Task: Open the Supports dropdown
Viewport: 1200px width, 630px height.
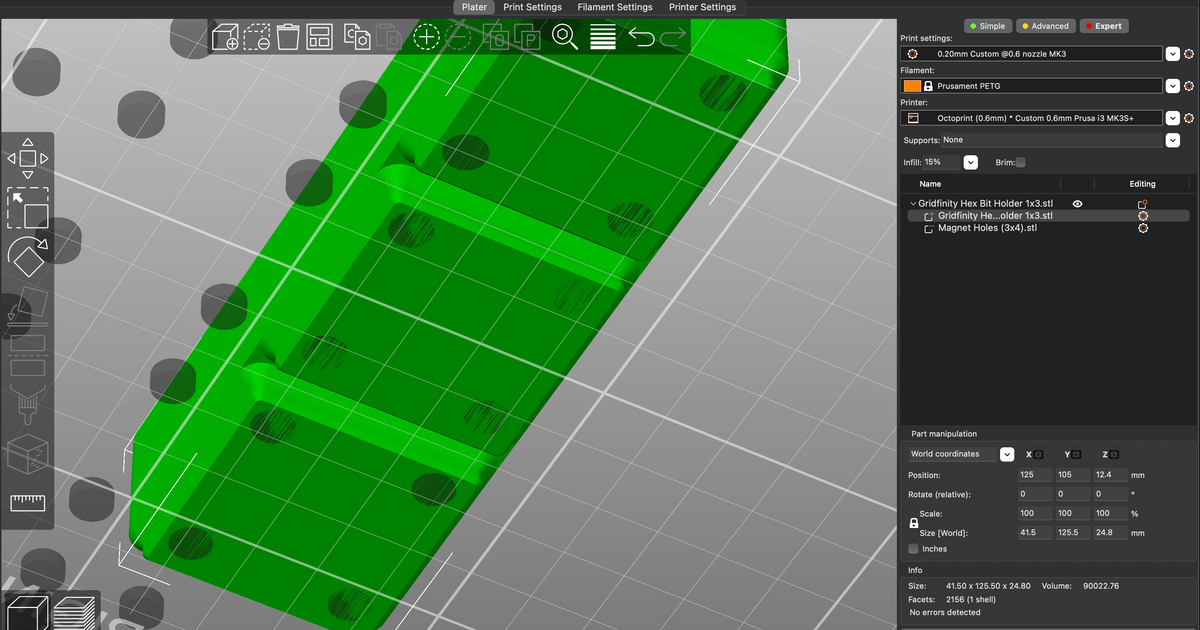Action: tap(1172, 140)
